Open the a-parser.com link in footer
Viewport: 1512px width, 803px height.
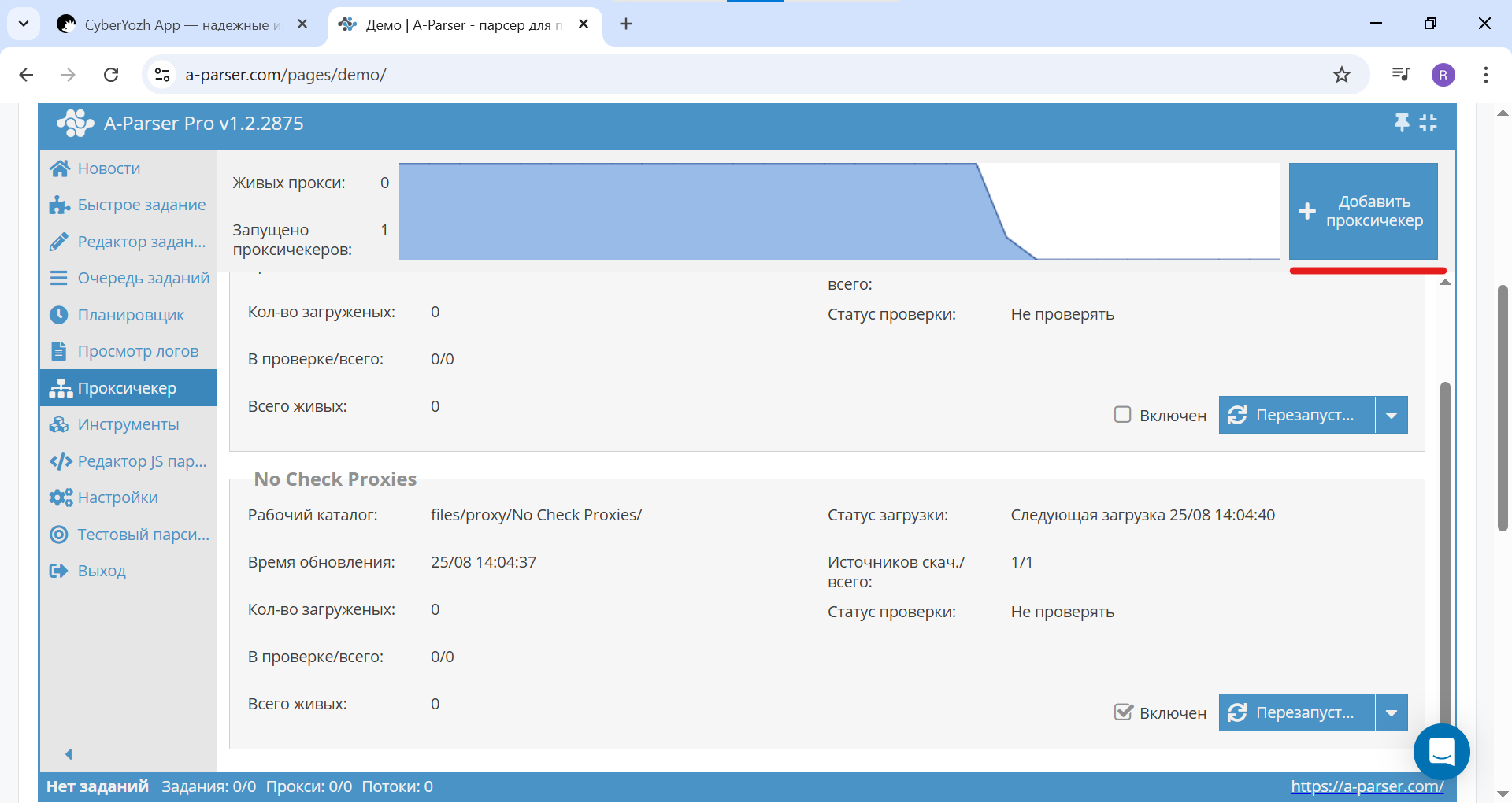click(x=1366, y=786)
